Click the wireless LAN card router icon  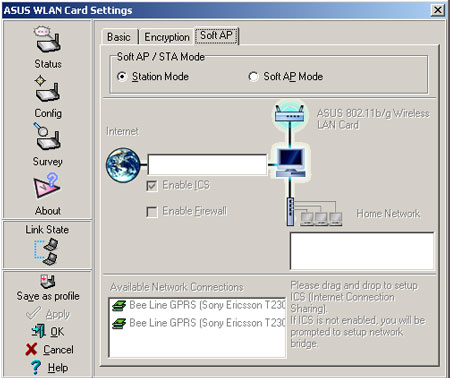tap(290, 113)
